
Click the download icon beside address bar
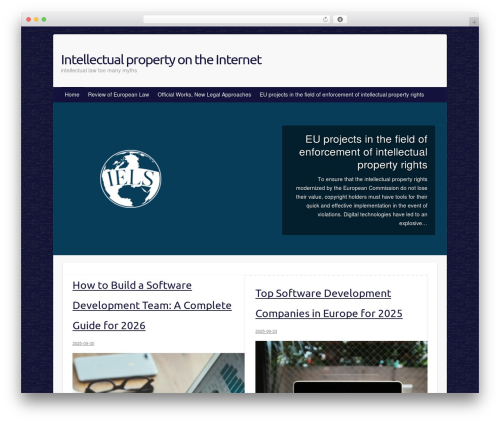coord(340,19)
